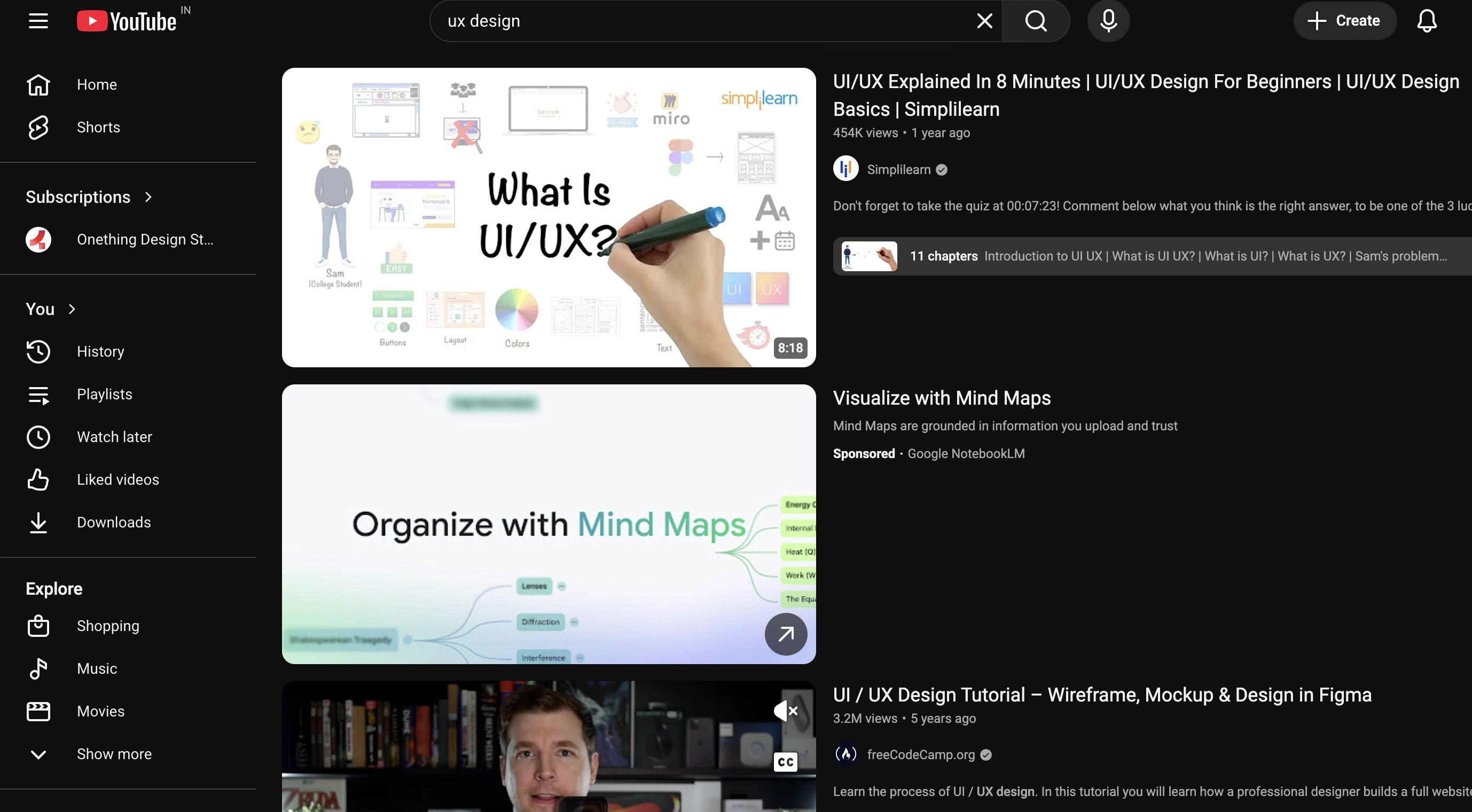This screenshot has width=1472, height=812.
Task: Click Google NotebookLM advertiser name
Action: coord(966,454)
